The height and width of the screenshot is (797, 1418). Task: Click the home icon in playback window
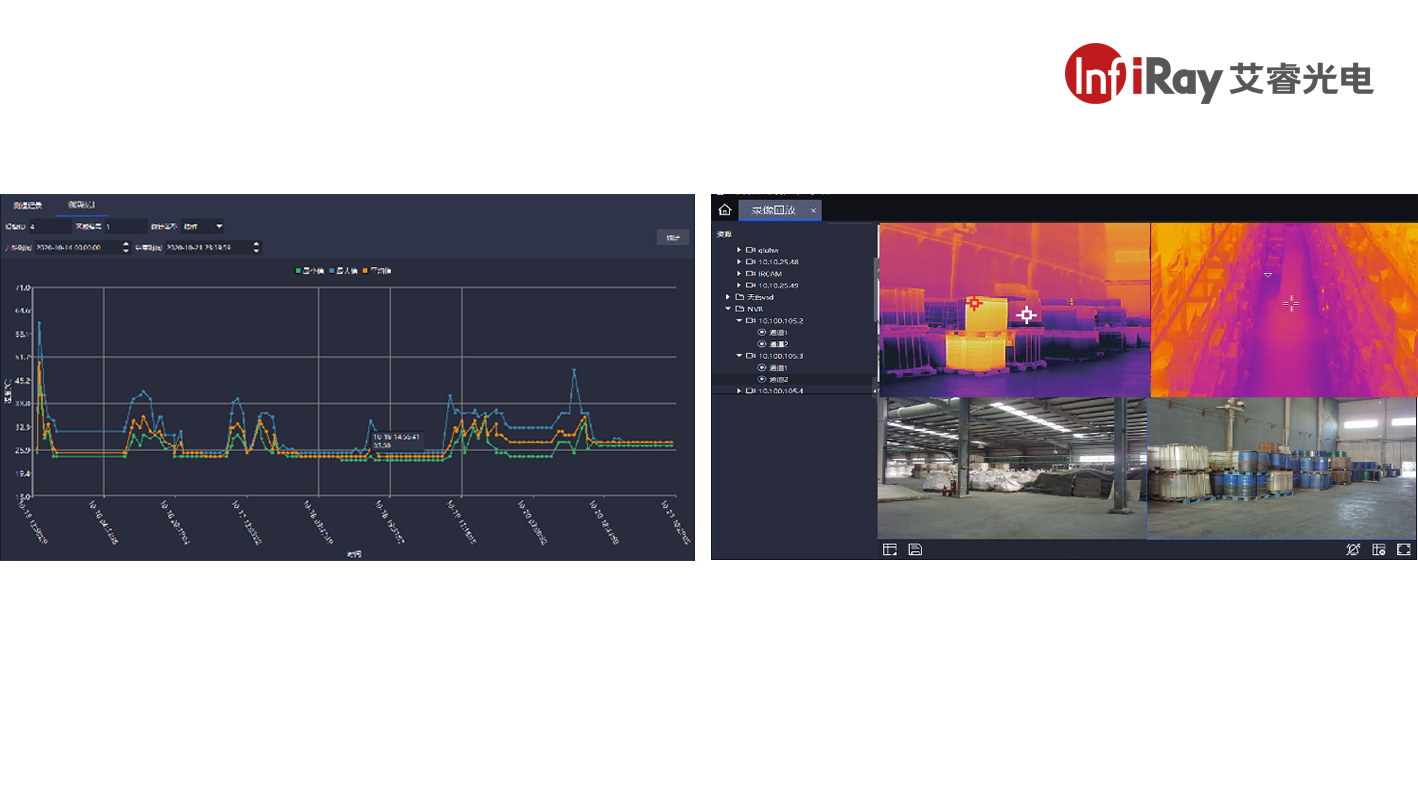tap(725, 210)
